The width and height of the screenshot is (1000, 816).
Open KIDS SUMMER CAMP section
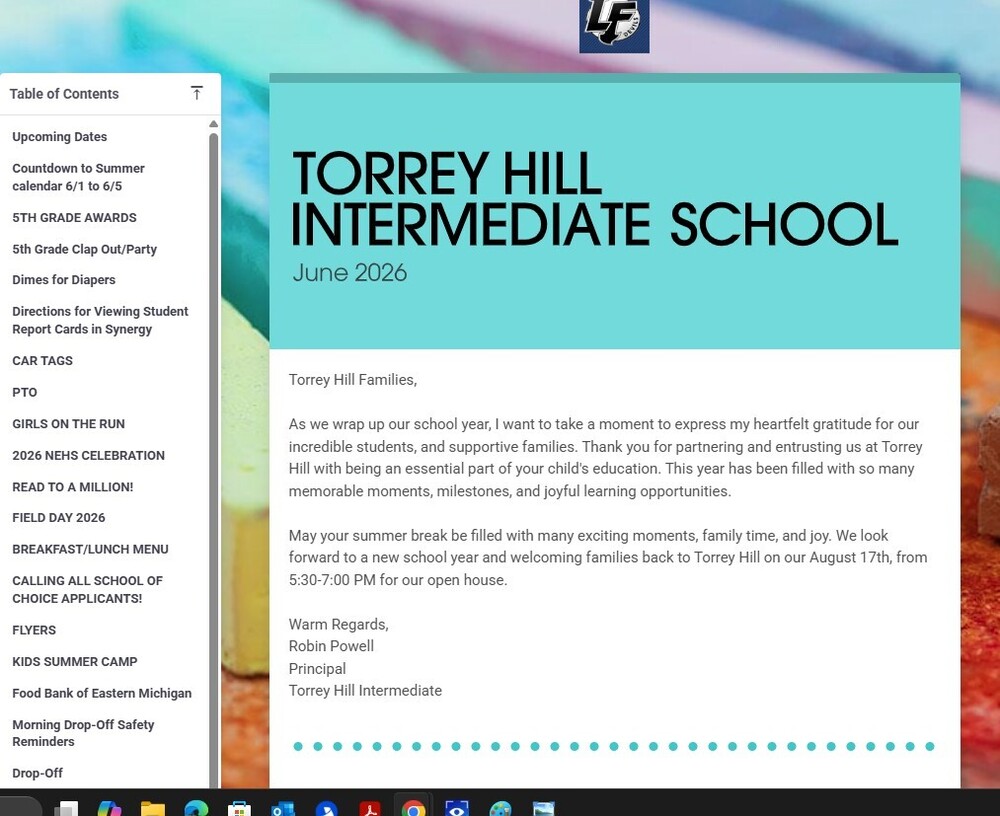[75, 662]
